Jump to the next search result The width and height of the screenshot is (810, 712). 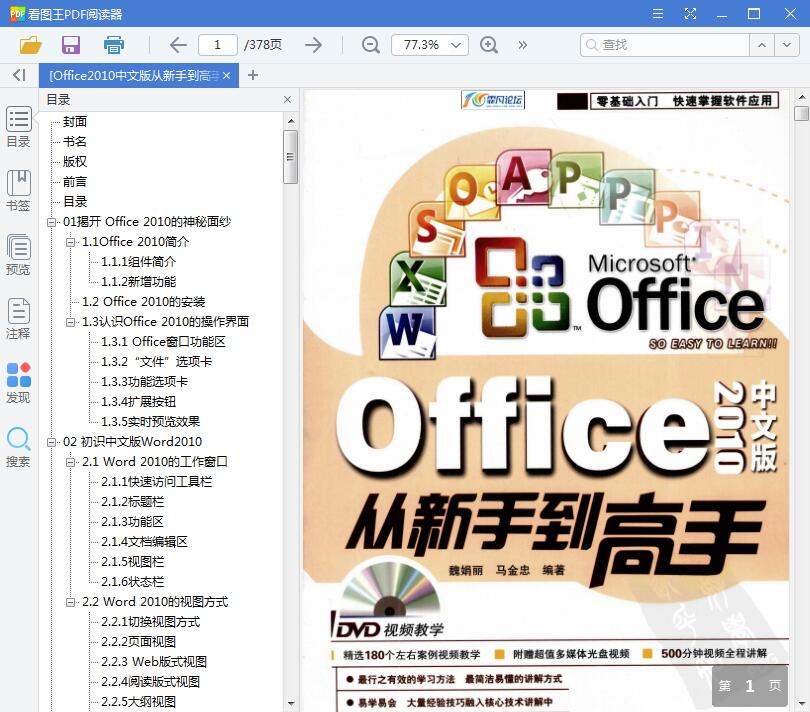coord(787,45)
